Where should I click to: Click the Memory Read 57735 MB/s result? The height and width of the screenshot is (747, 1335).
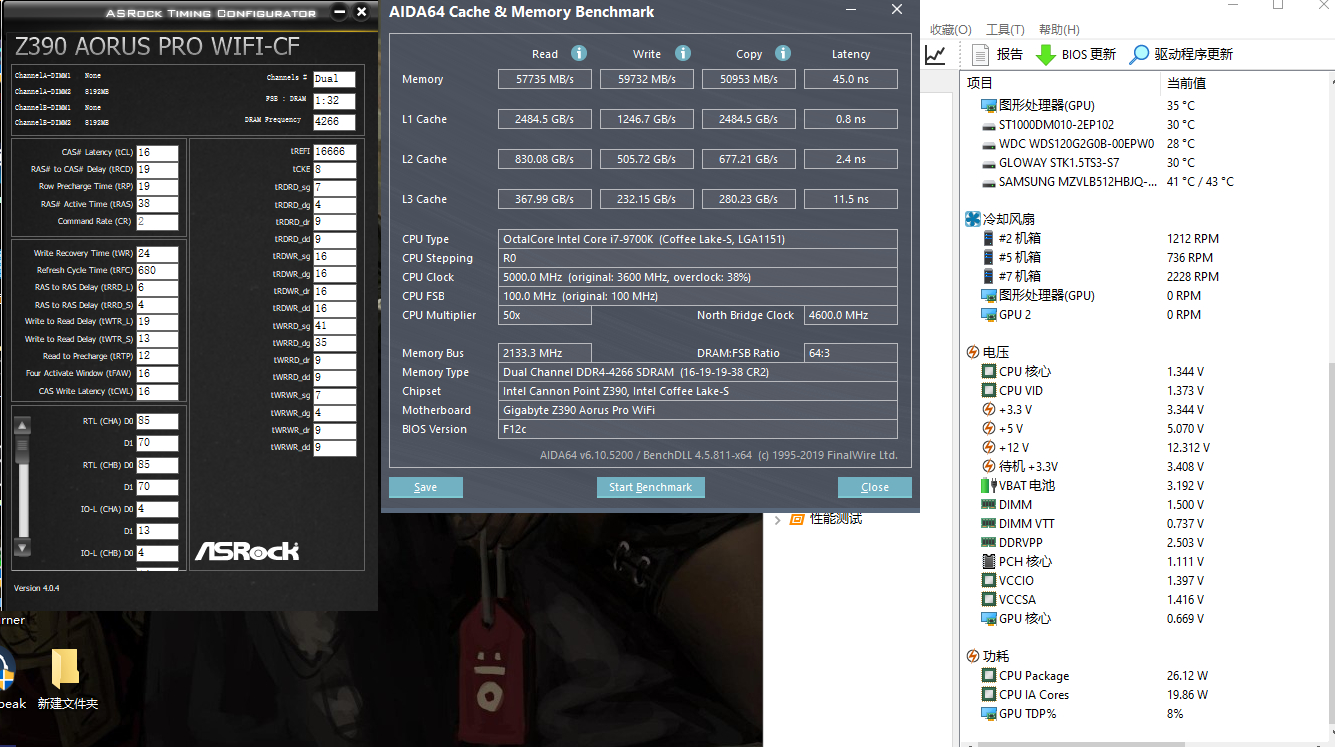(x=545, y=79)
